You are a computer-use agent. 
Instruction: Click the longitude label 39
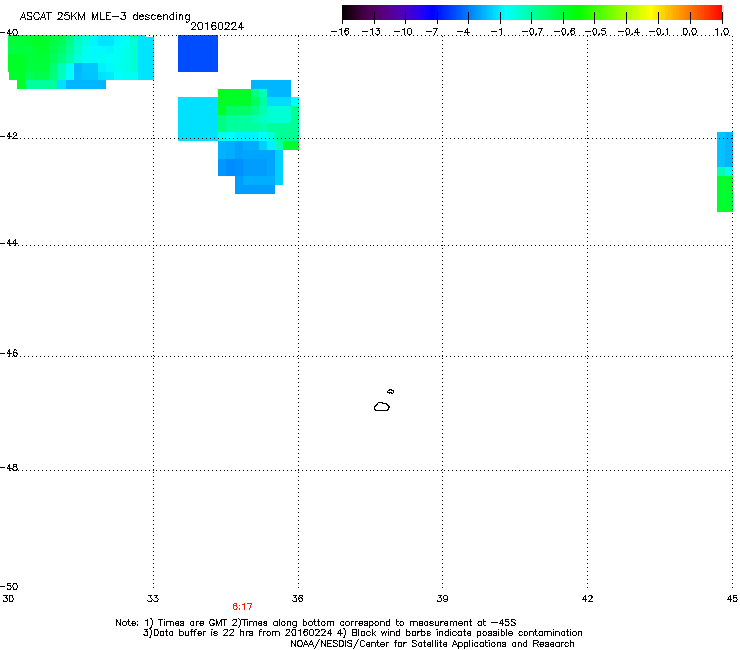(442, 599)
